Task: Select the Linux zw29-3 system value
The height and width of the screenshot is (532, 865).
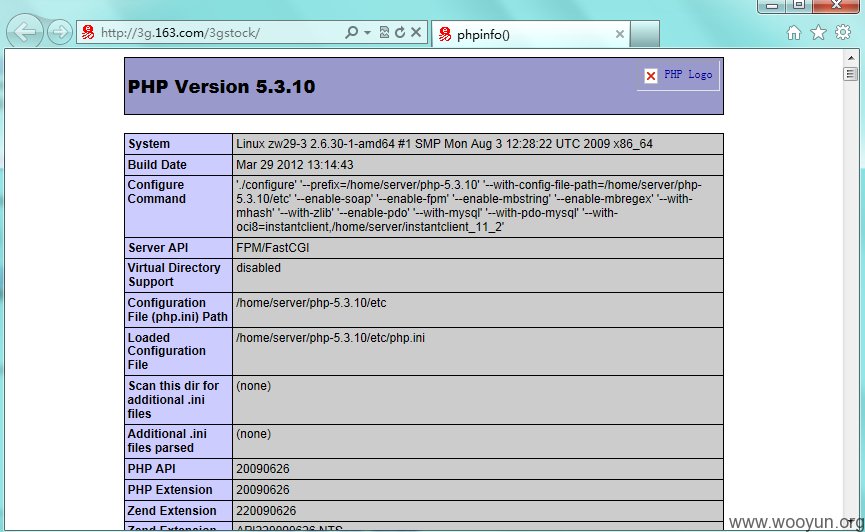Action: click(444, 143)
